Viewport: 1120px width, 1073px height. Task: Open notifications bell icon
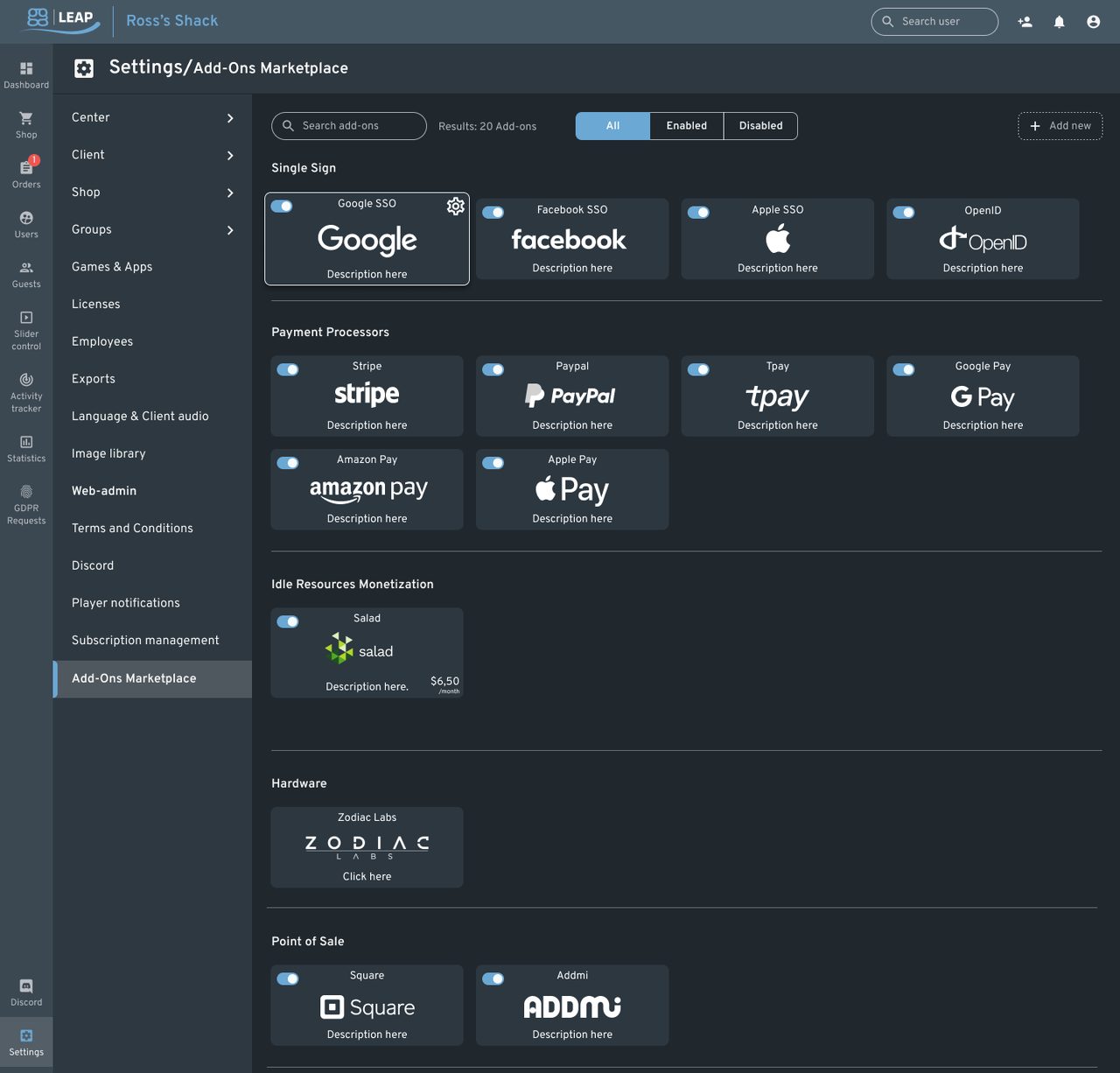(x=1060, y=22)
